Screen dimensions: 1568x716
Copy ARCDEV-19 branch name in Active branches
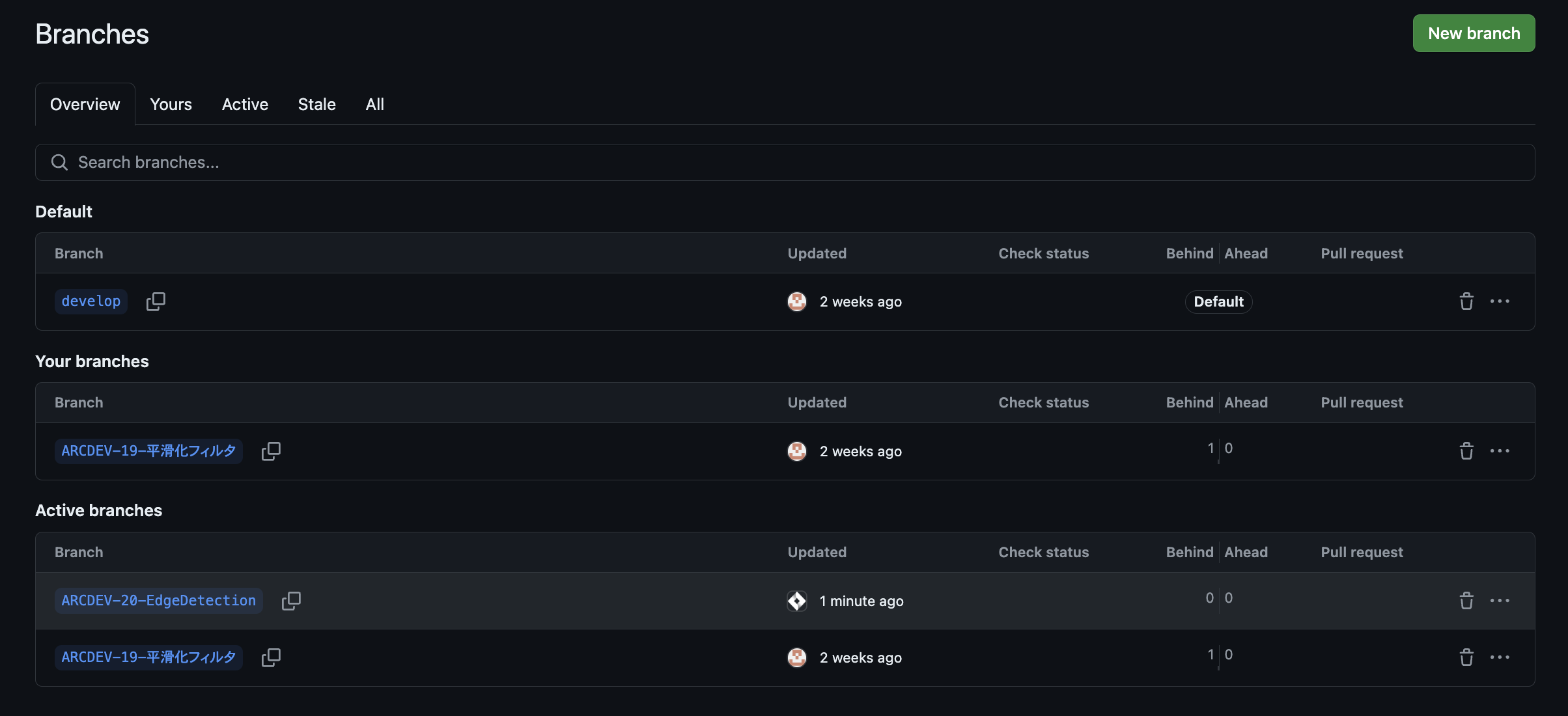(x=270, y=657)
